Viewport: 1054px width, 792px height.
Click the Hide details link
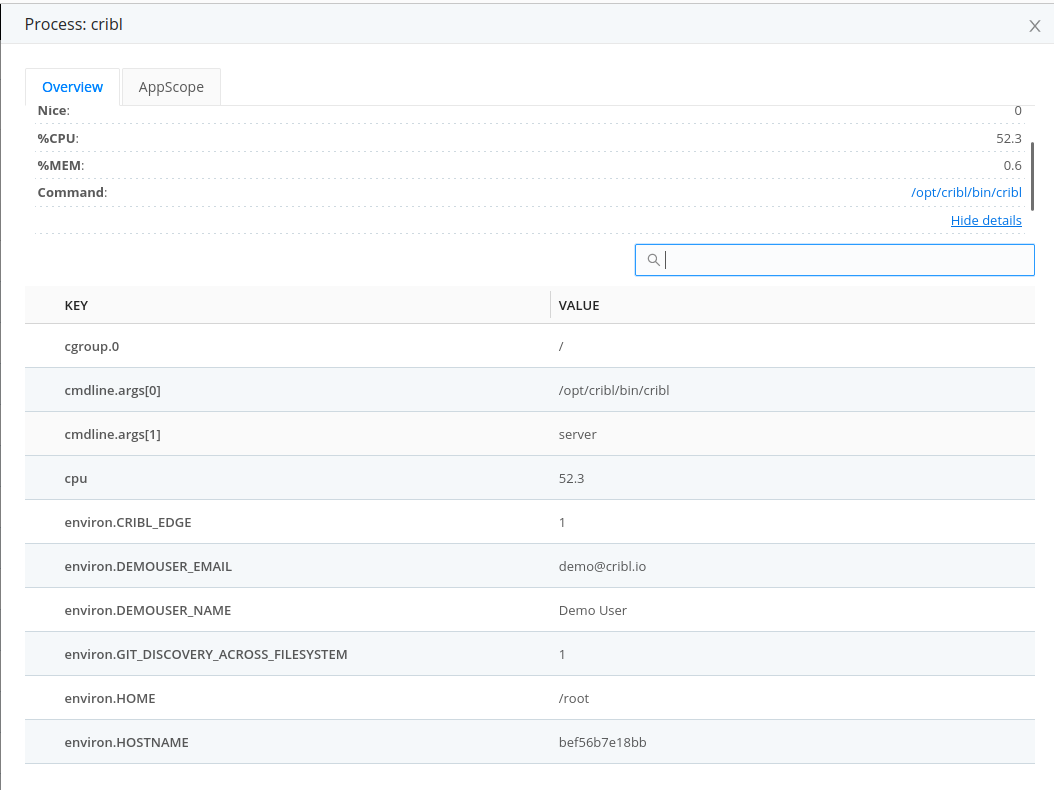[x=986, y=220]
